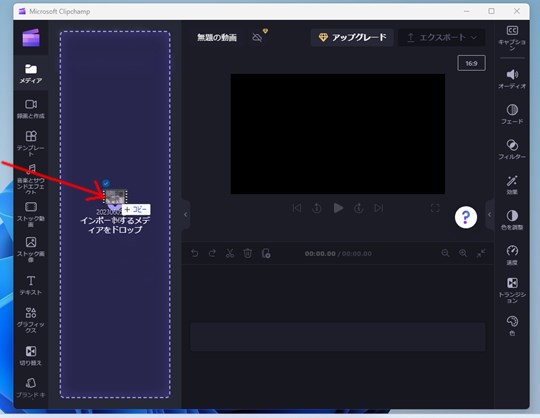The height and width of the screenshot is (418, 540).
Task: Click the cloud sync off icon
Action: [x=258, y=37]
